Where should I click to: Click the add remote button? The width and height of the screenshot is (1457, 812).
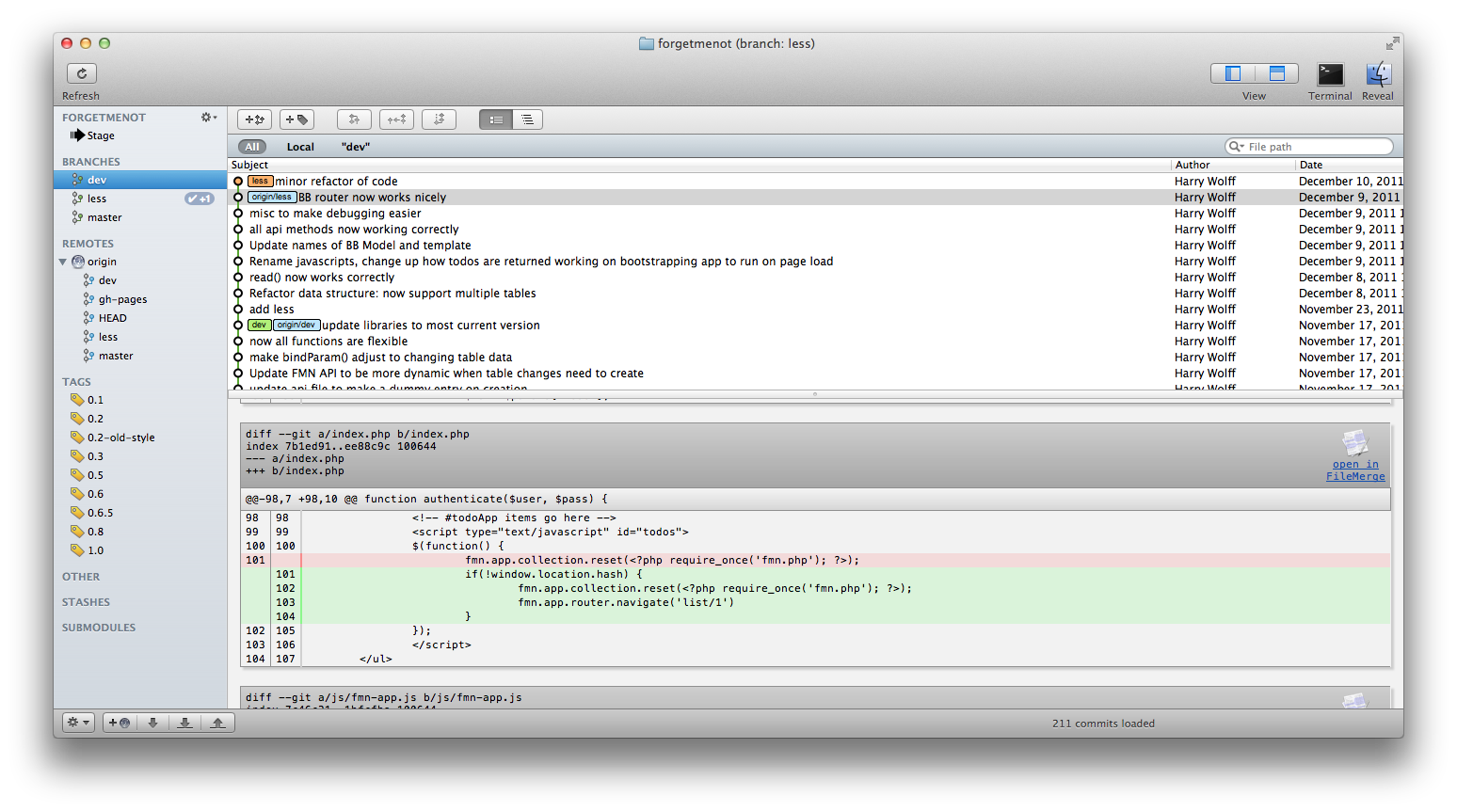(119, 723)
